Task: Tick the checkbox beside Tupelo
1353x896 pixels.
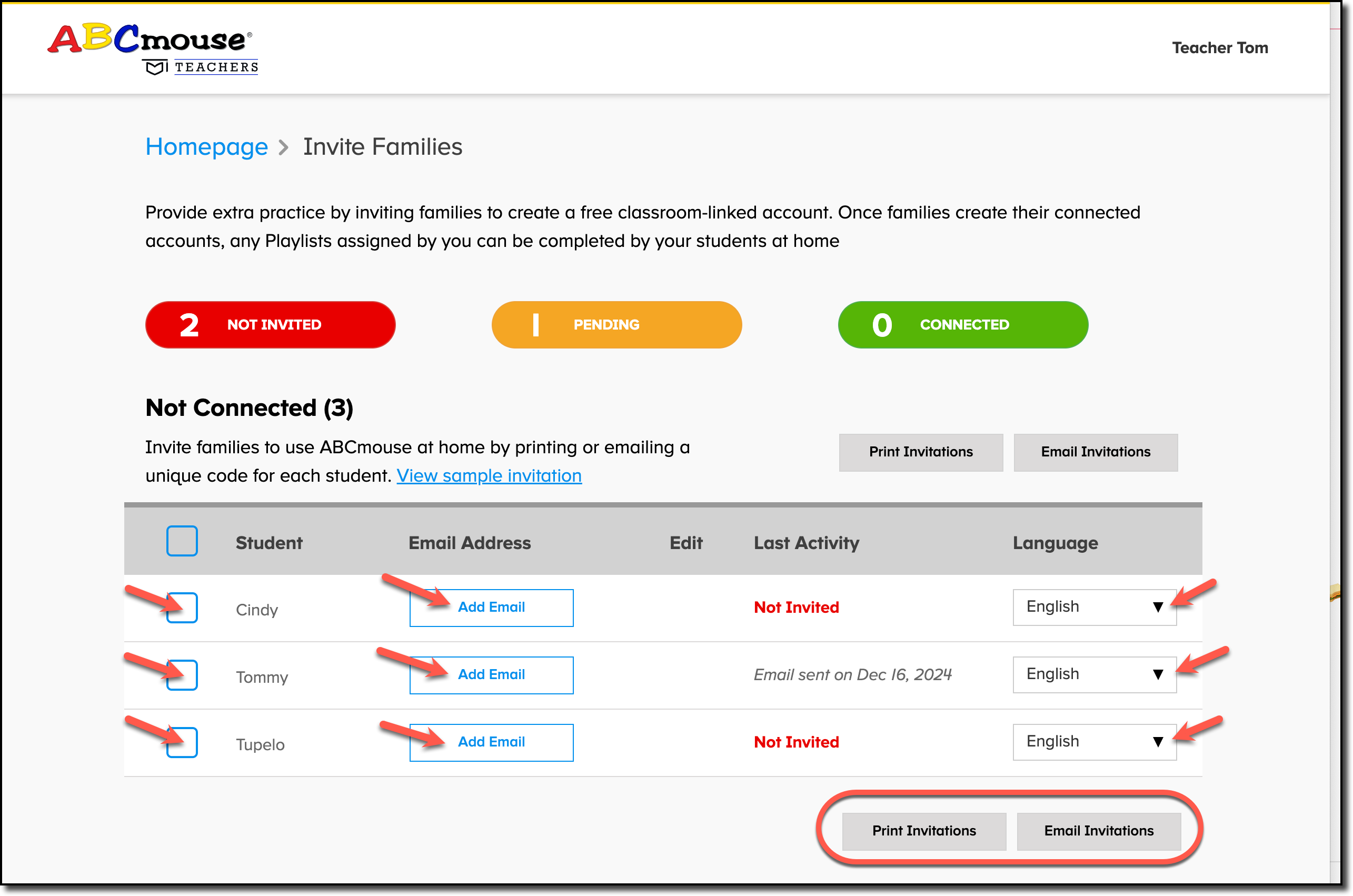Action: 182,742
